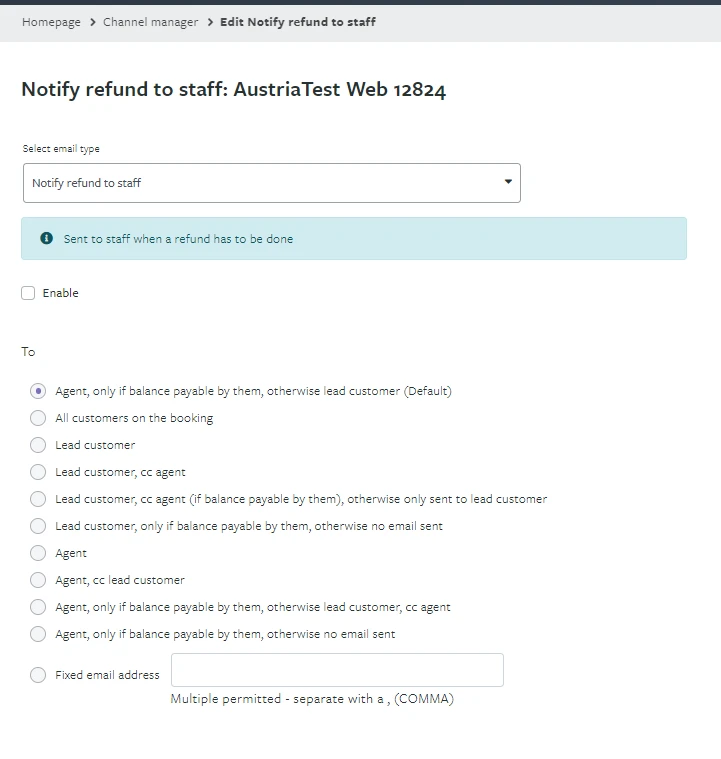Go to Homepage breadcrumb link
721x759 pixels.
(51, 22)
